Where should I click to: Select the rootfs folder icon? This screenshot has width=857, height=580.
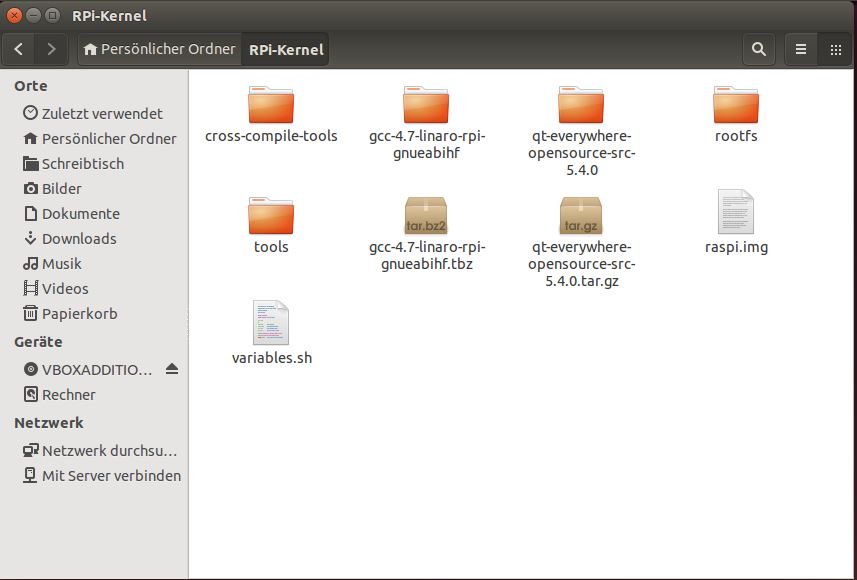coord(736,104)
